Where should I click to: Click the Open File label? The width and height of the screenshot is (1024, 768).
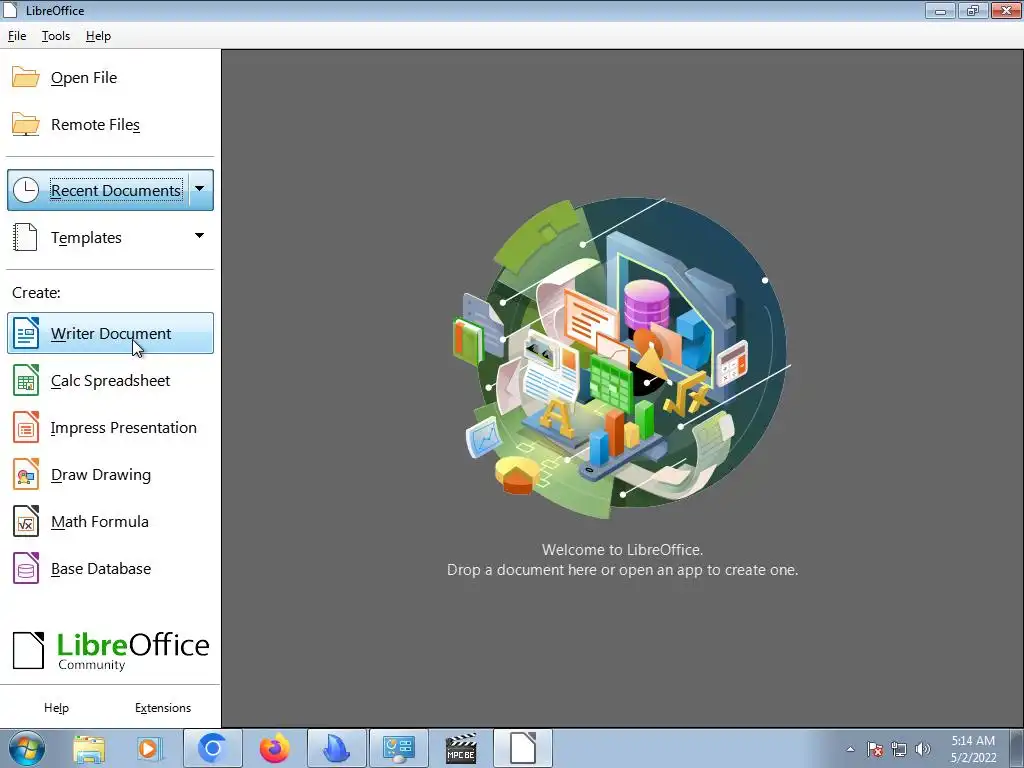coord(84,78)
